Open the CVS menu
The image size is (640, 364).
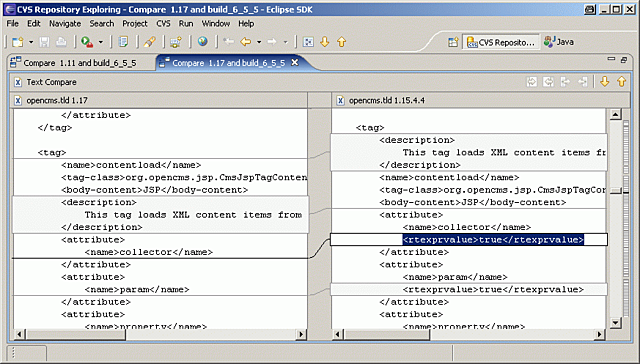point(163,24)
